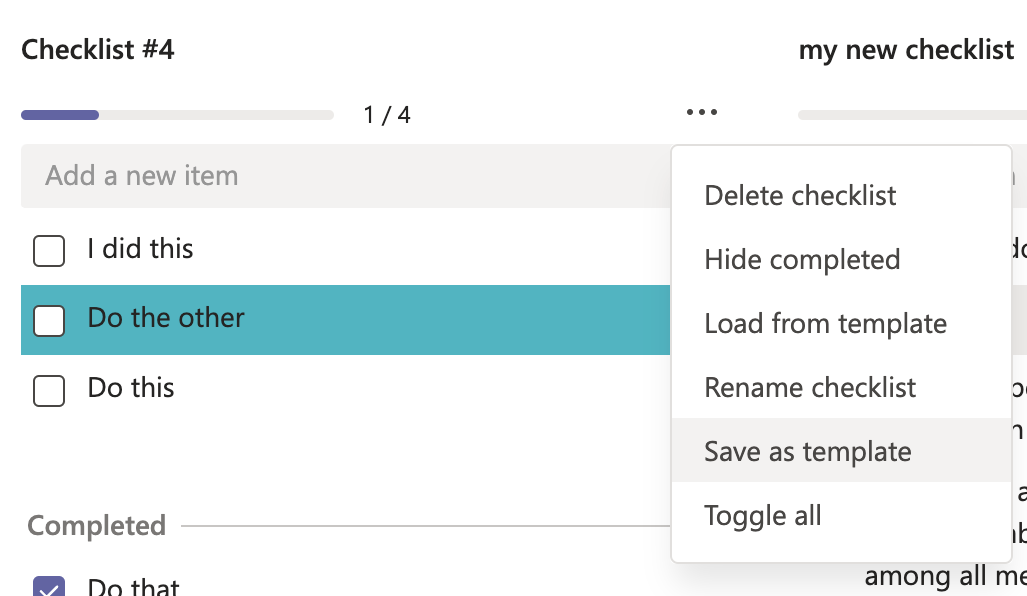The width and height of the screenshot is (1027, 596).
Task: Click the "Checklist #4" title
Action: coord(97,49)
